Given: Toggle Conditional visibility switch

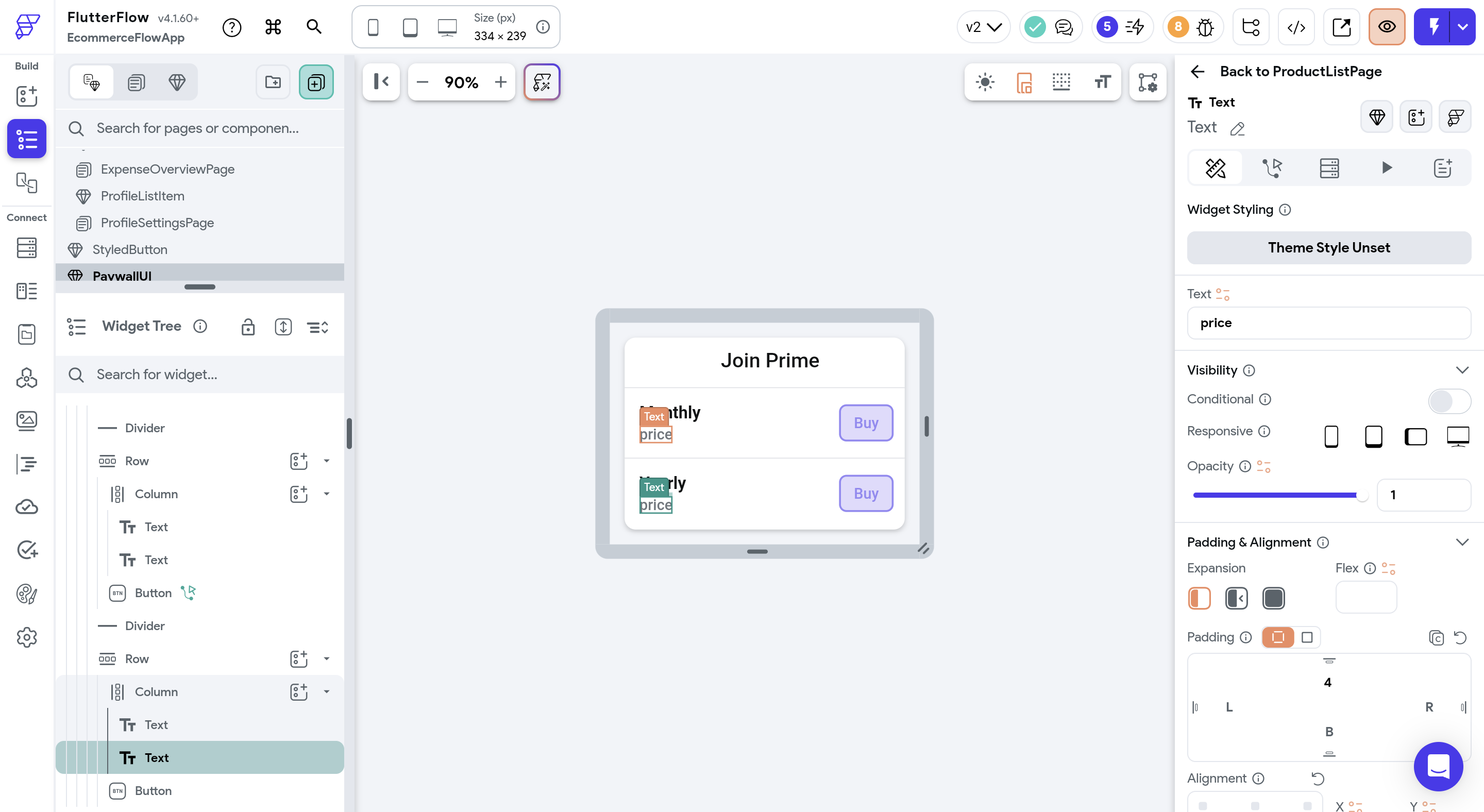Looking at the screenshot, I should pyautogui.click(x=1449, y=401).
